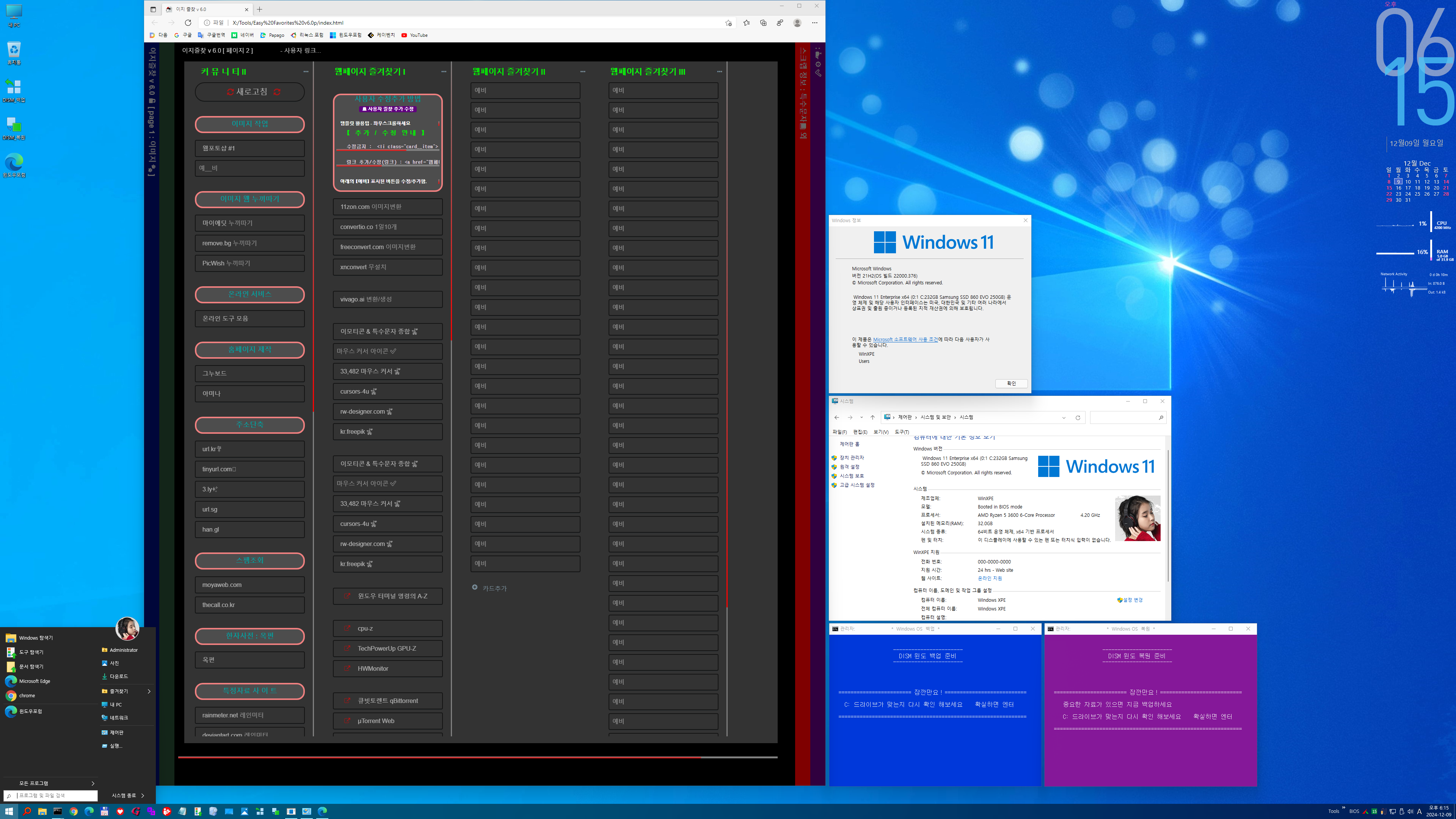Open the 편집(E) menu in 시스템 window

click(x=860, y=432)
